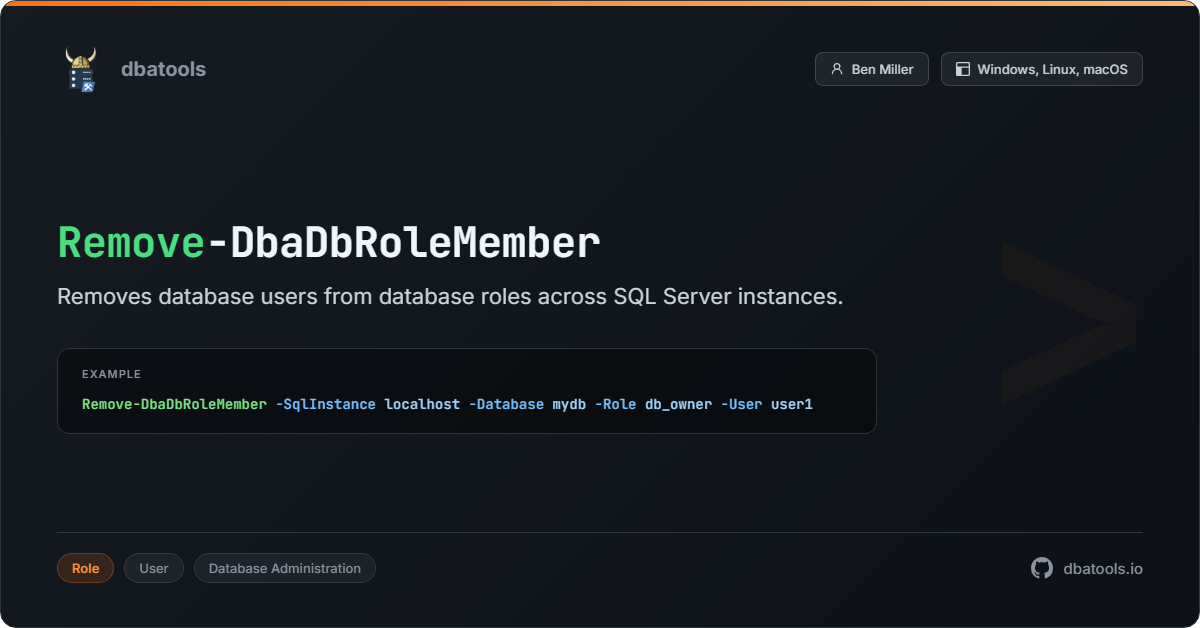Viewport: 1200px width, 628px height.
Task: Click the GitHub octocat icon
Action: [x=1042, y=568]
